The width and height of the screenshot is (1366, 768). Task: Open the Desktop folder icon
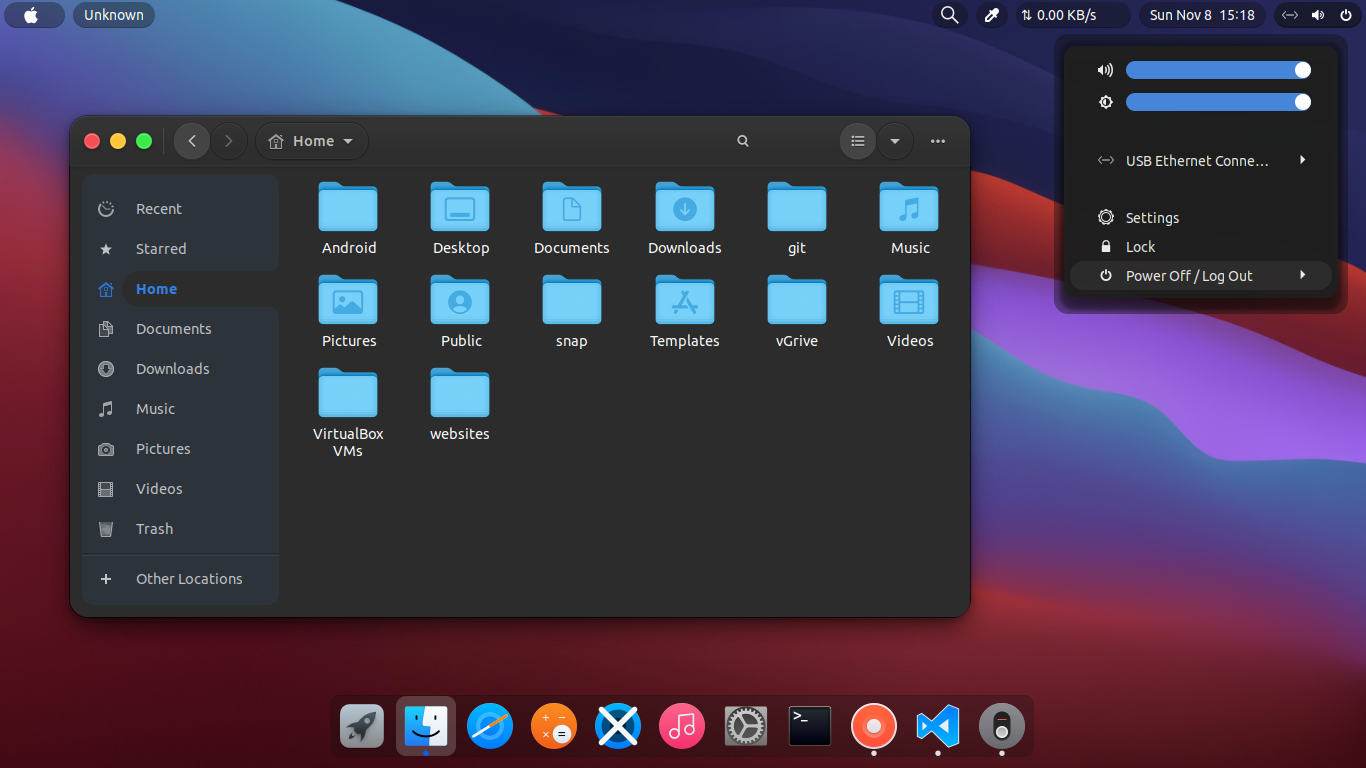(x=461, y=208)
